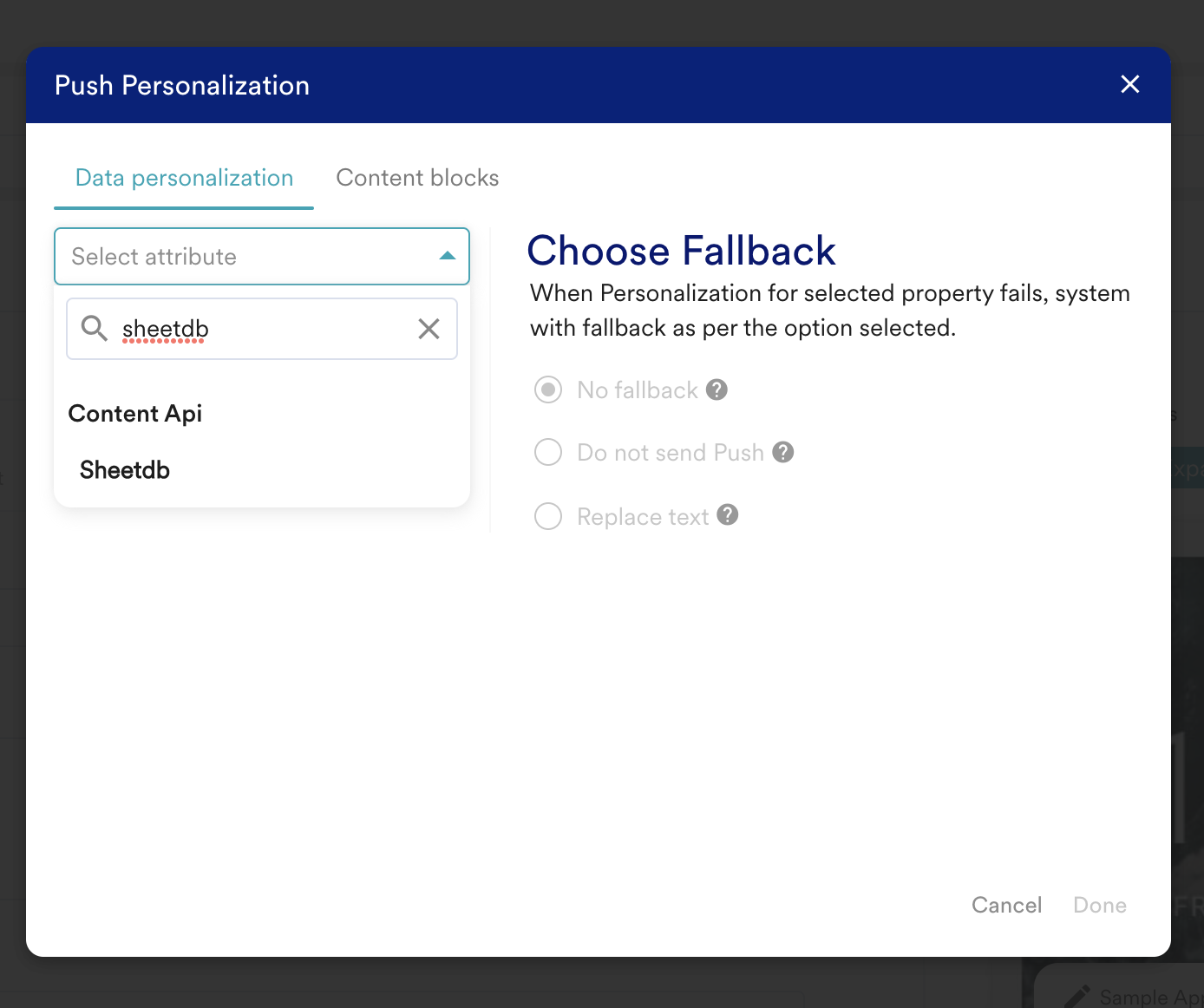Screen dimensions: 1204x1008
Task: Close the Push Personalization dialog
Action: [x=1129, y=84]
